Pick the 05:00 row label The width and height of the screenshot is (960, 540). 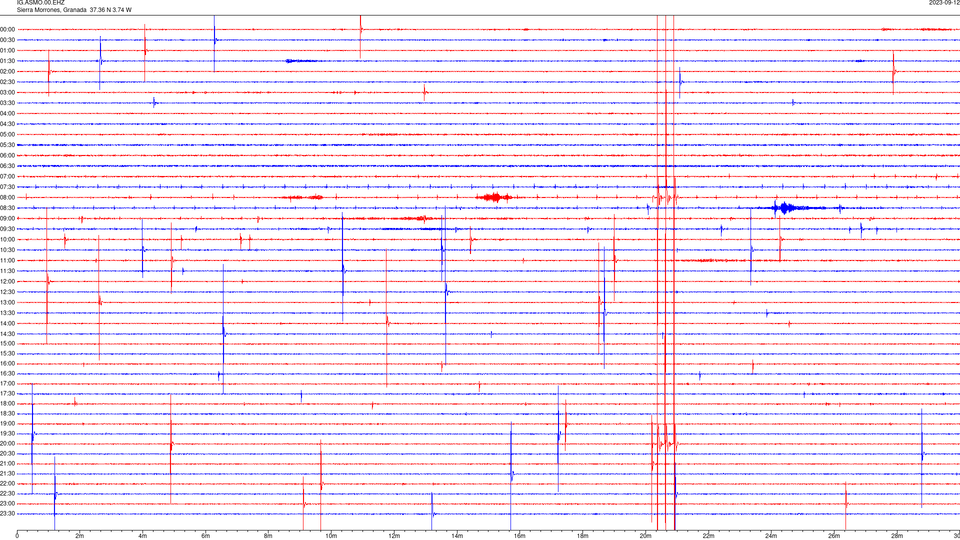pyautogui.click(x=8, y=134)
